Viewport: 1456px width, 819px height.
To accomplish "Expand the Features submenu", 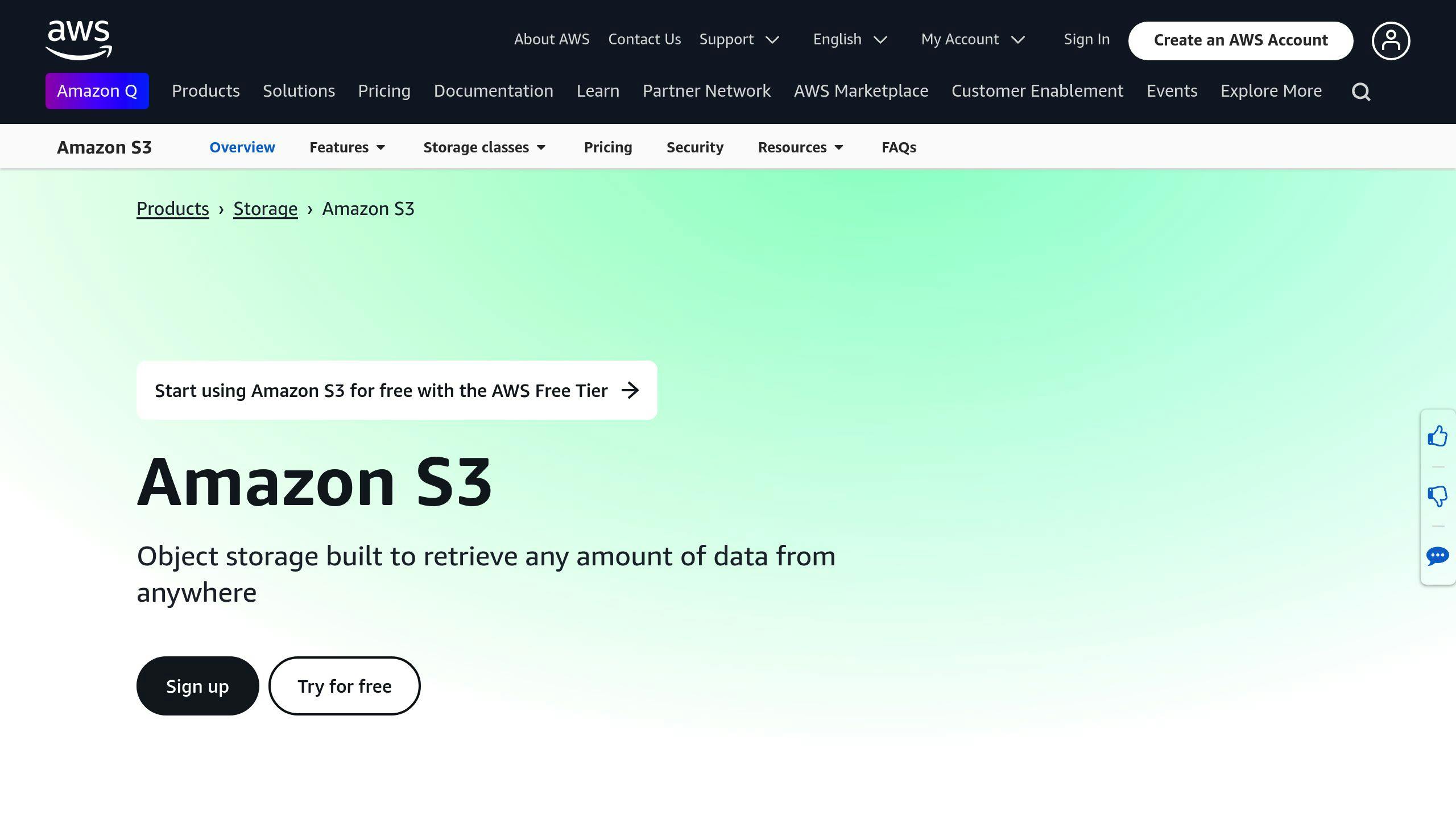I will pyautogui.click(x=348, y=147).
